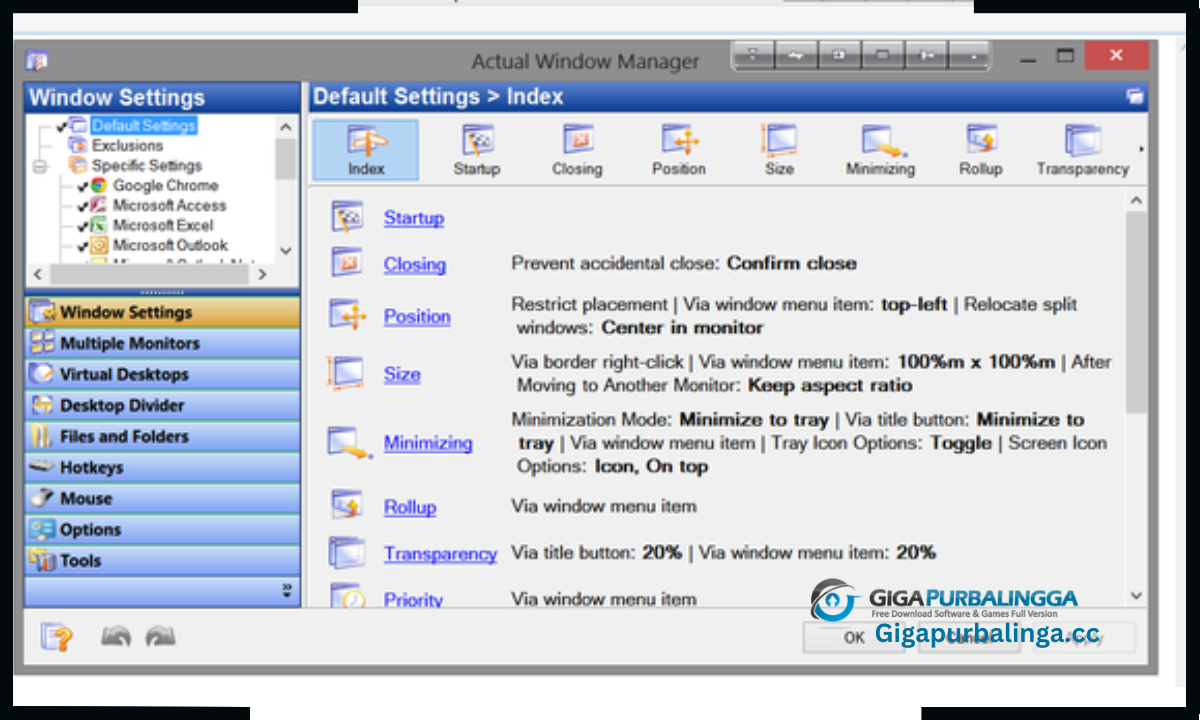Toggle the checkmark beside Google Chrome
The image size is (1200, 720).
point(83,186)
